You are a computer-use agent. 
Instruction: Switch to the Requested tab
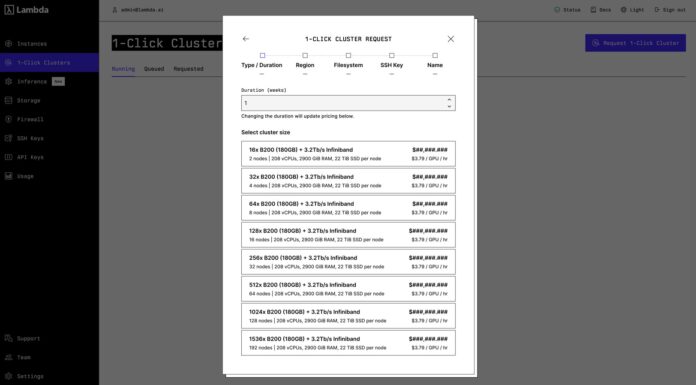(189, 69)
